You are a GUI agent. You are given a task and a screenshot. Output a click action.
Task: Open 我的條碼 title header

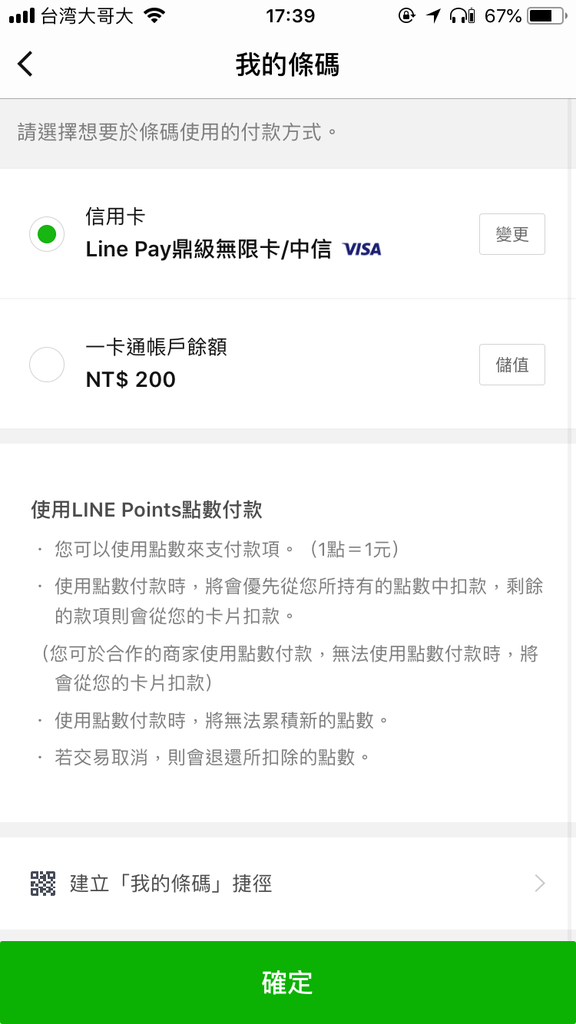[x=288, y=63]
